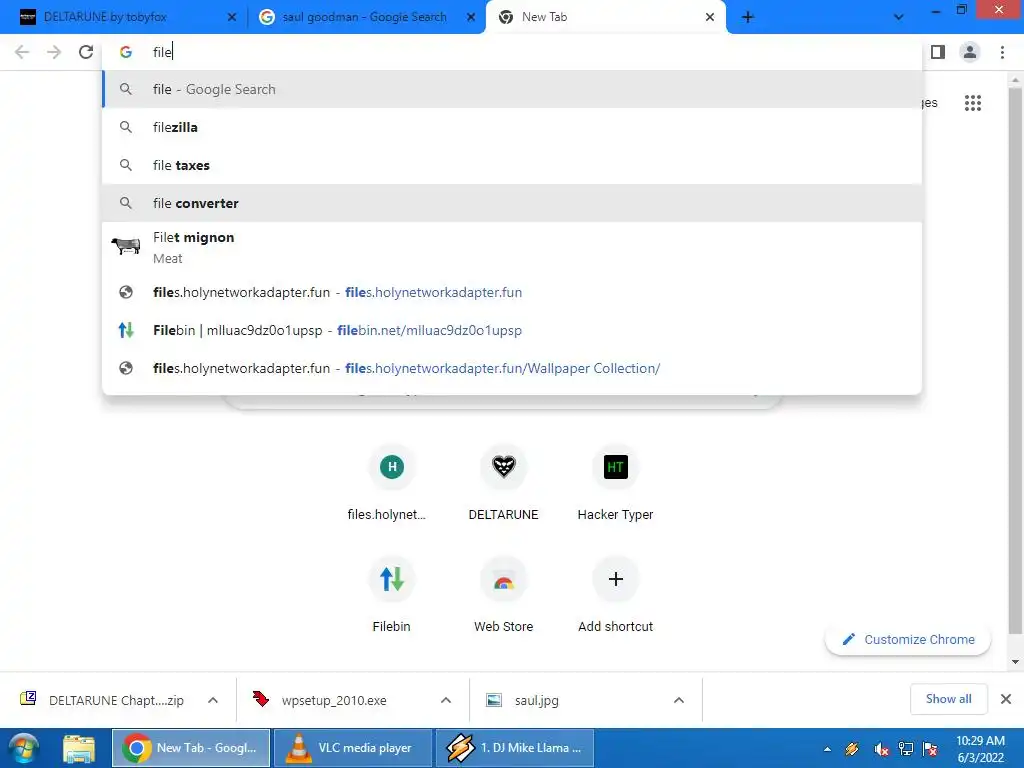Open the Google apps grid icon
1024x768 pixels.
click(x=973, y=103)
